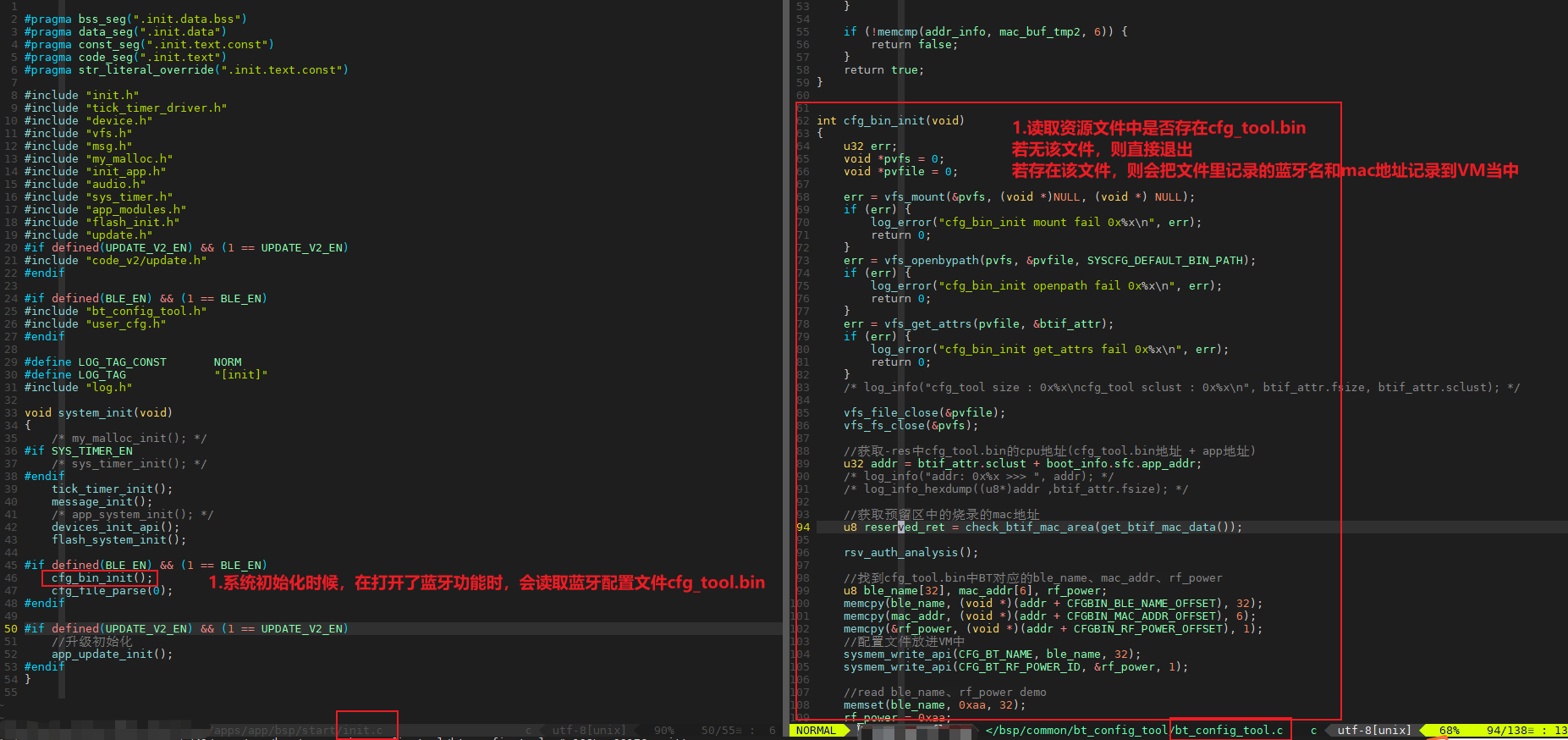Screen dimensions: 1568x740
Task: Click if (!memcmp(addr_info, mac_buf_tmp2, 6)) line
Action: point(985,31)
